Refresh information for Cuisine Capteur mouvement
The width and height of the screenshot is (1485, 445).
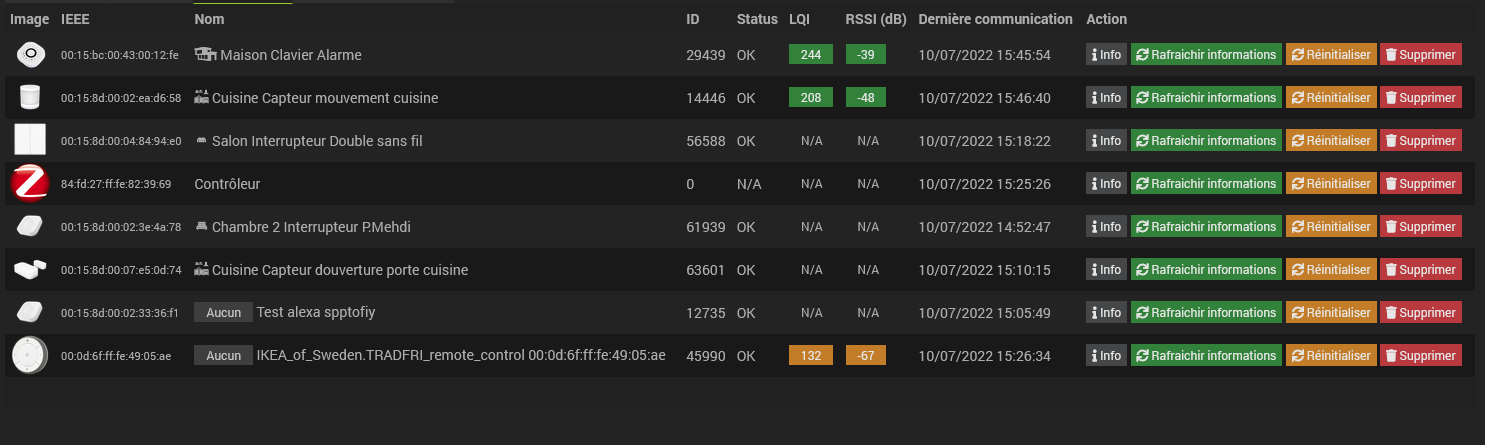tap(1206, 98)
